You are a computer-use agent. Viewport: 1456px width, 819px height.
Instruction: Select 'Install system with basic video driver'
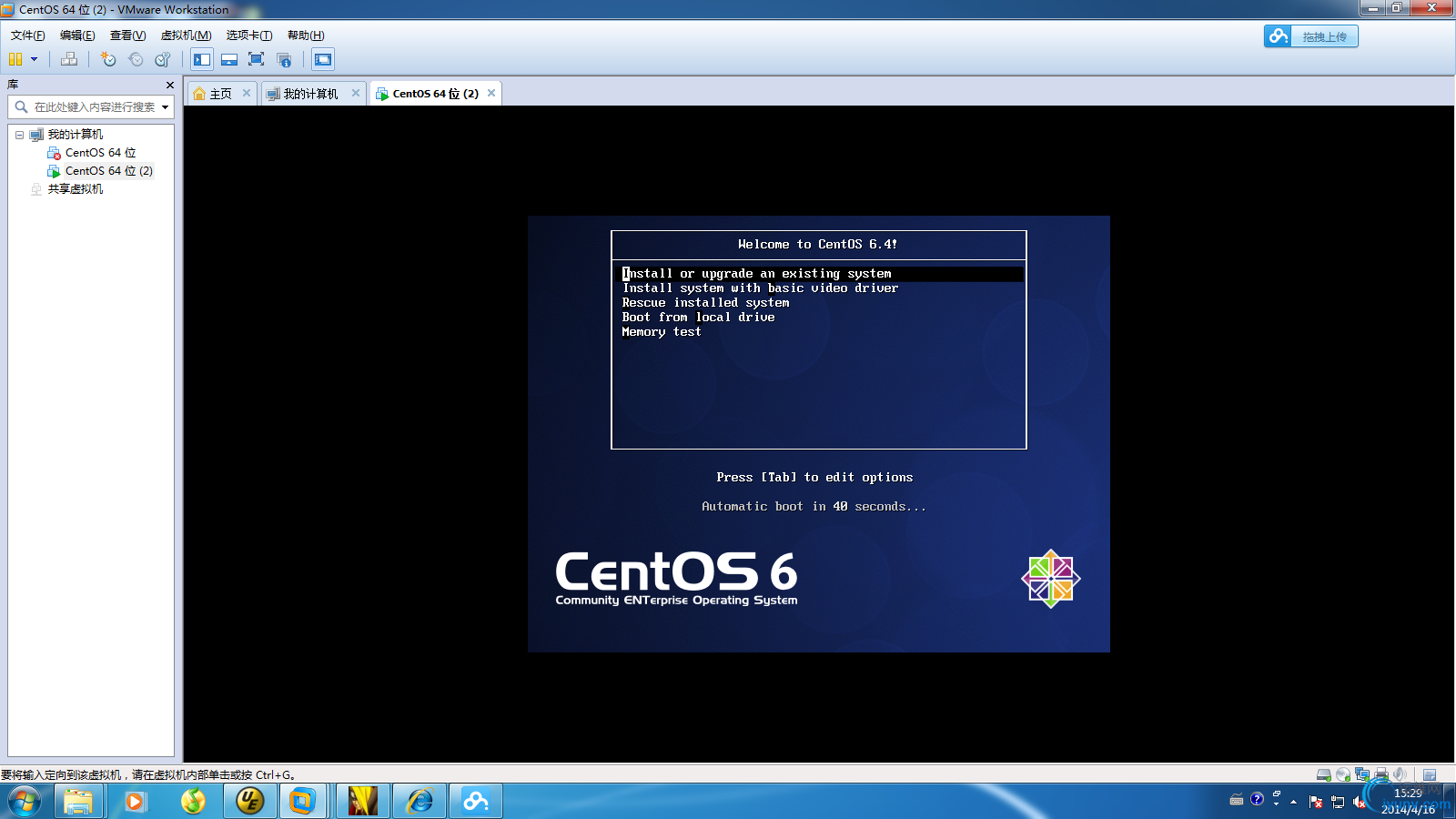(760, 288)
